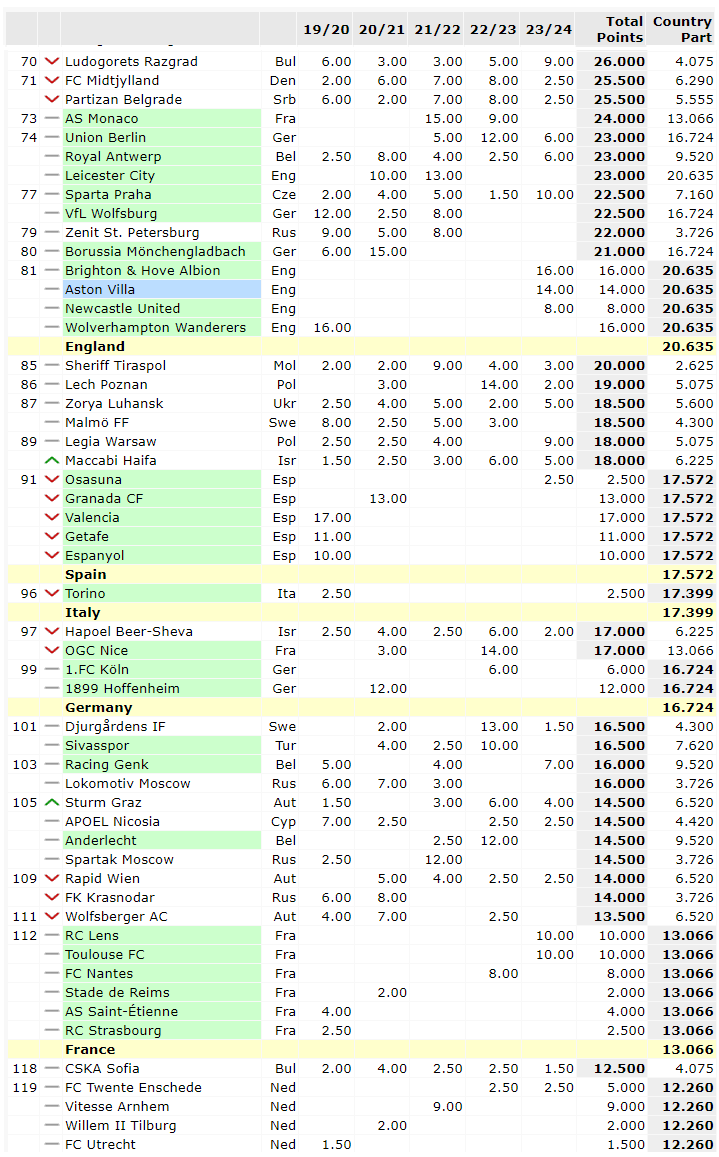
Task: Select the Spain country summary row
Action: (361, 574)
